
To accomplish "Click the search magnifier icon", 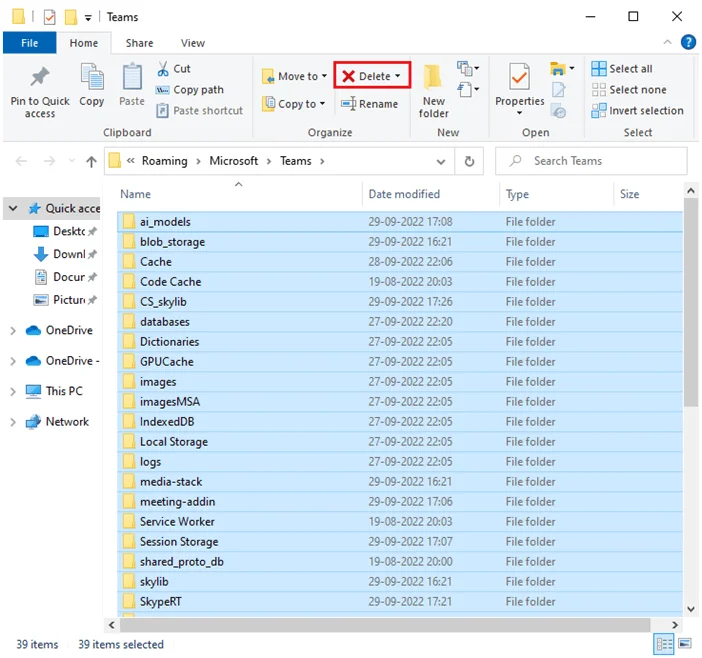I will [516, 160].
